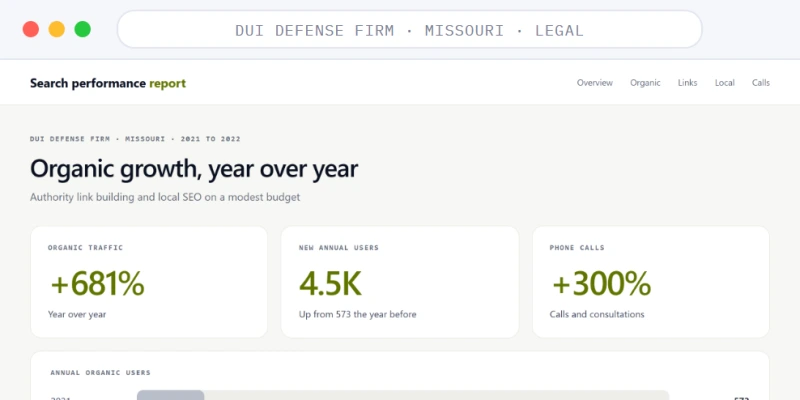
Task: Select the +681% organic traffic figure
Action: [97, 284]
